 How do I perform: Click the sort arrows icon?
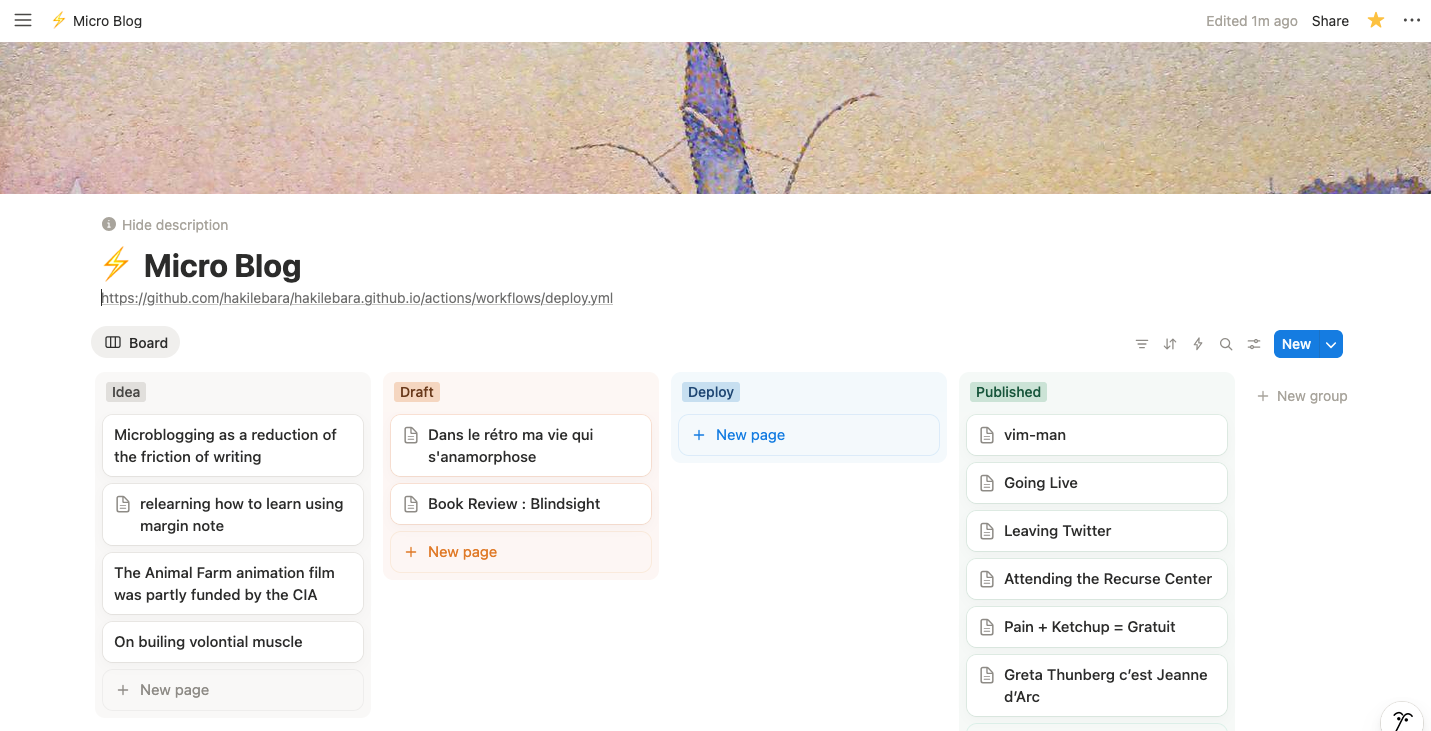coord(1170,344)
